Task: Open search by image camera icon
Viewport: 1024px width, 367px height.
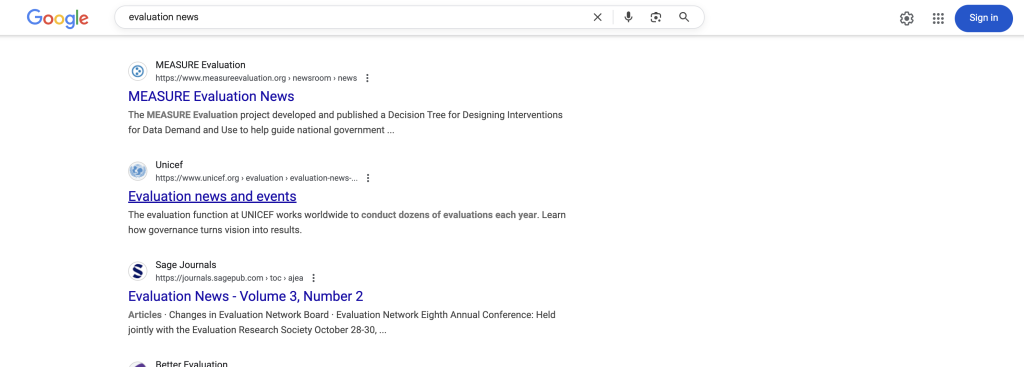Action: click(x=656, y=18)
